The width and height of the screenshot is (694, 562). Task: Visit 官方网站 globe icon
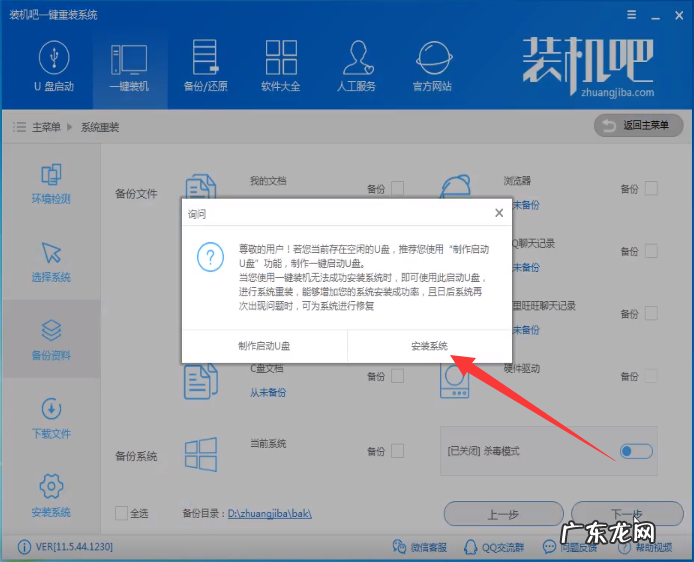(434, 58)
